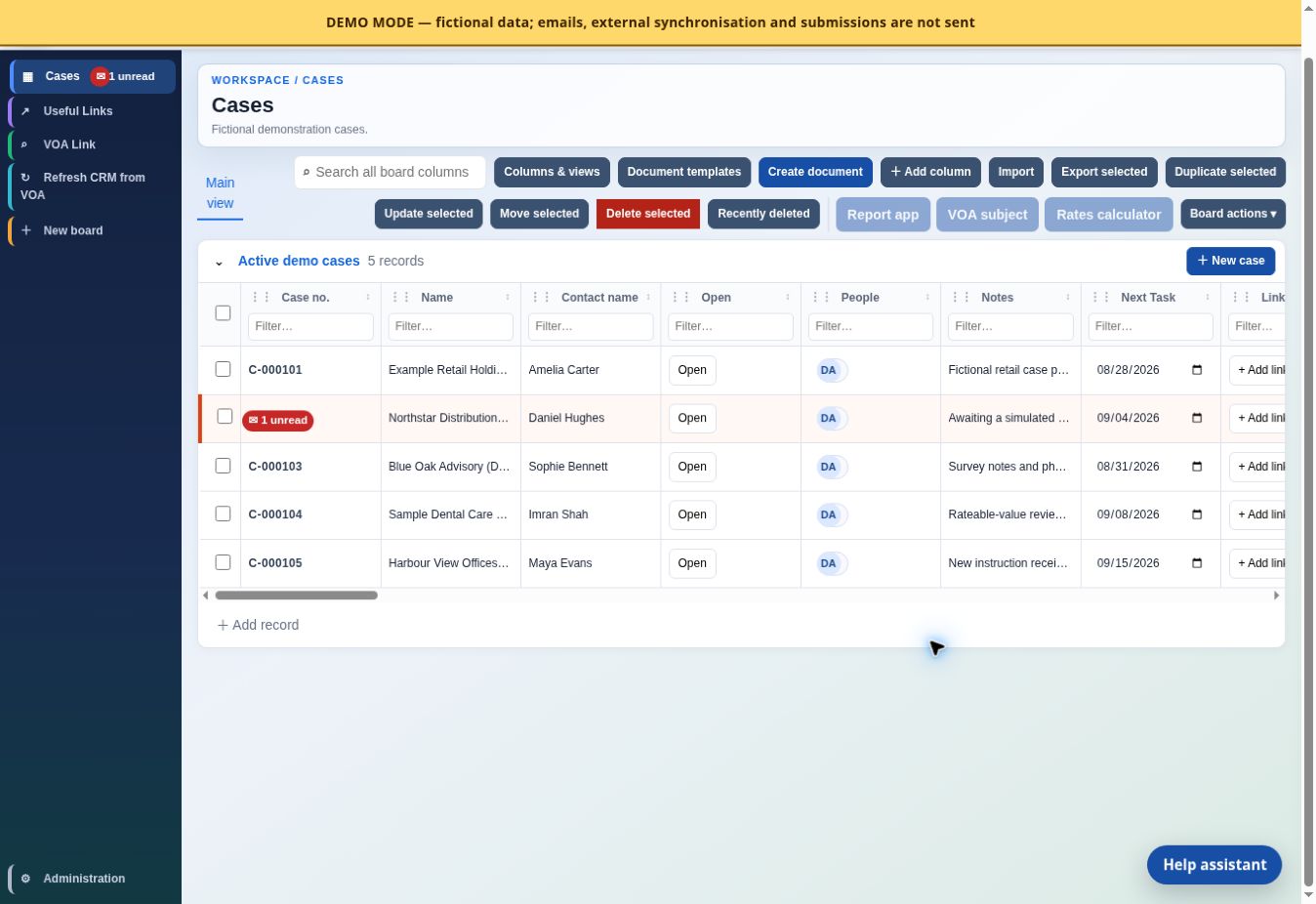Image resolution: width=1316 pixels, height=904 pixels.
Task: Focus the Search all board columns field
Action: click(x=391, y=172)
